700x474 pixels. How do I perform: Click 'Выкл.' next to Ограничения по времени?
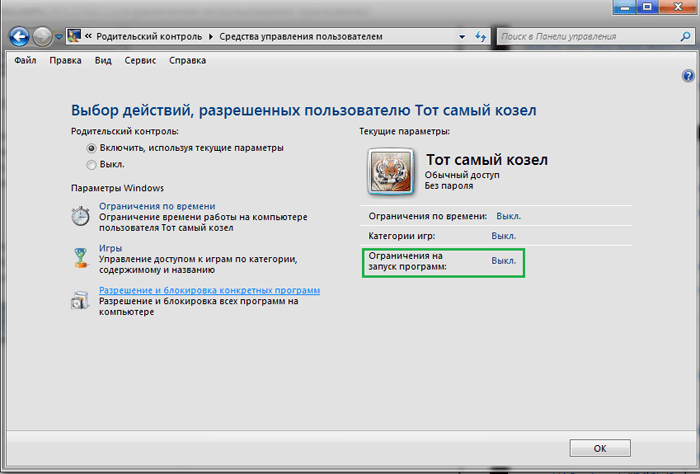[x=508, y=216]
